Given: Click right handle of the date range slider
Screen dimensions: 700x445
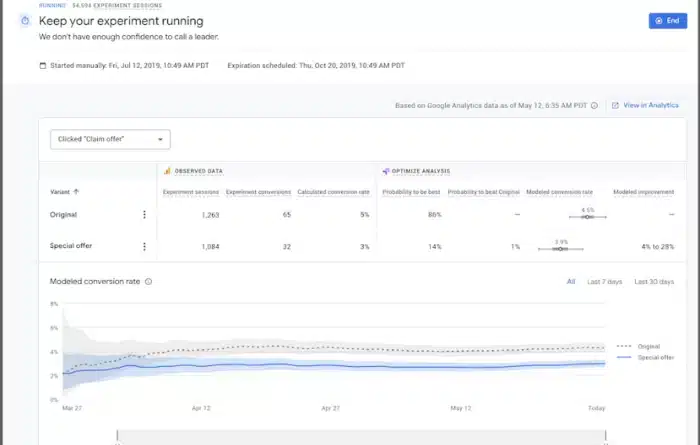Looking at the screenshot, I should pyautogui.click(x=606, y=434).
